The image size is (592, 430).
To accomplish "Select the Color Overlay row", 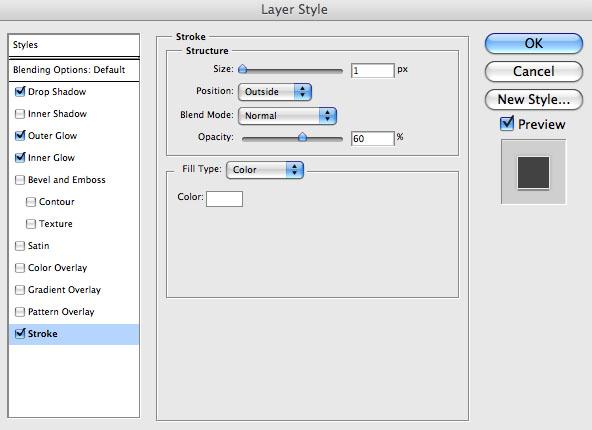I will 74,268.
